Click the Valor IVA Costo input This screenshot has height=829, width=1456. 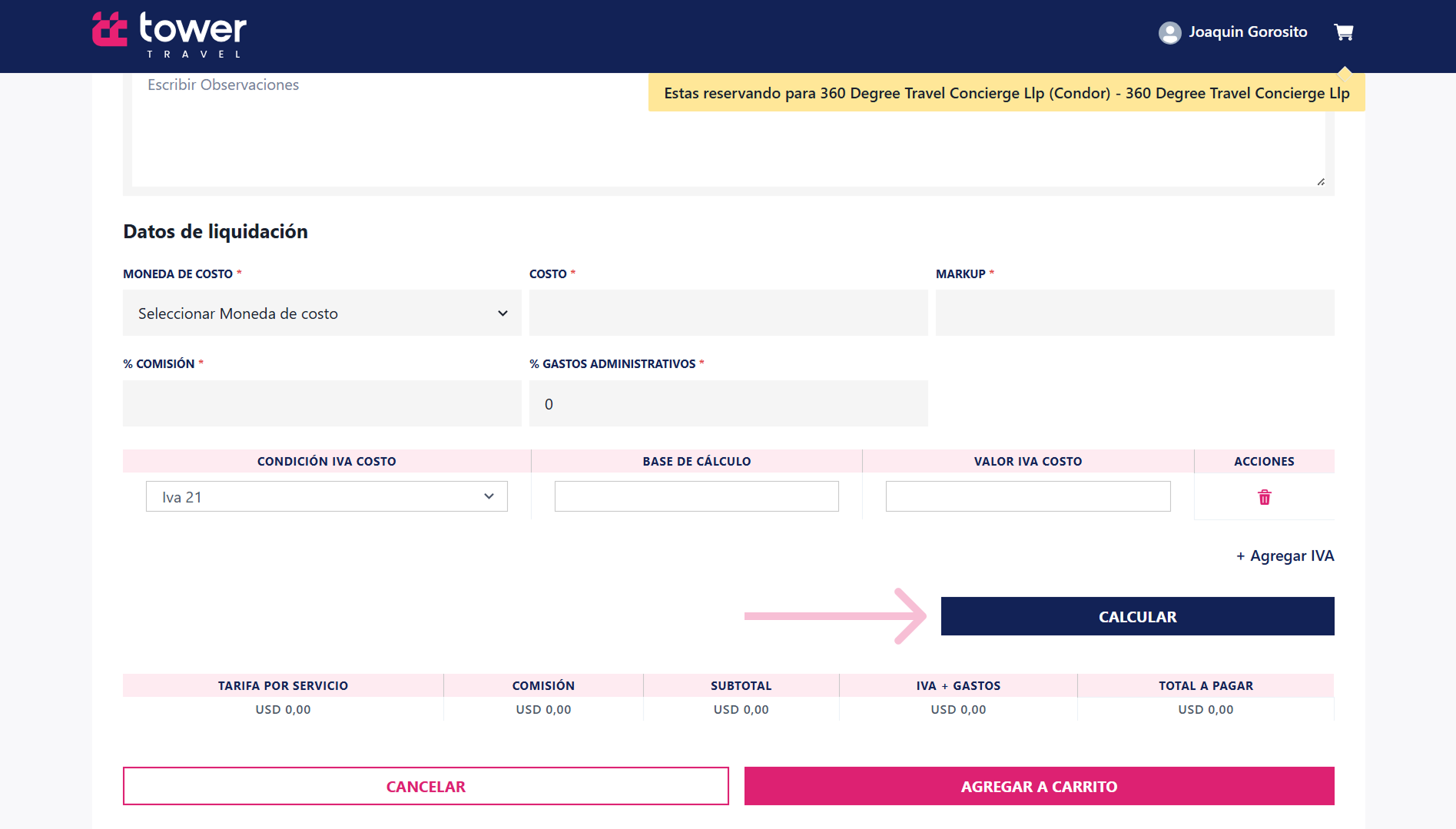(x=1027, y=497)
